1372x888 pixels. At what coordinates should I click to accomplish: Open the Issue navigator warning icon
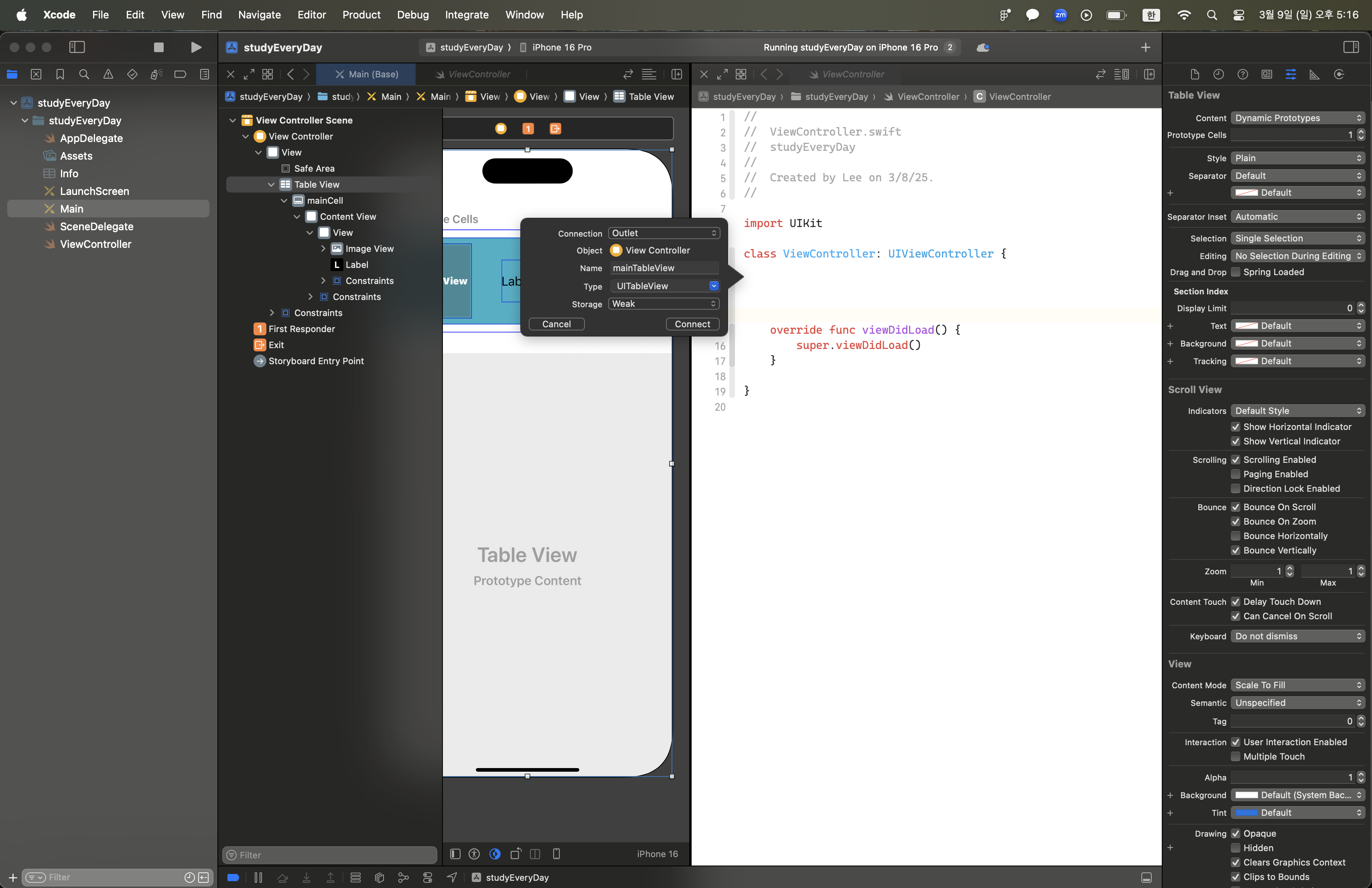tap(108, 74)
